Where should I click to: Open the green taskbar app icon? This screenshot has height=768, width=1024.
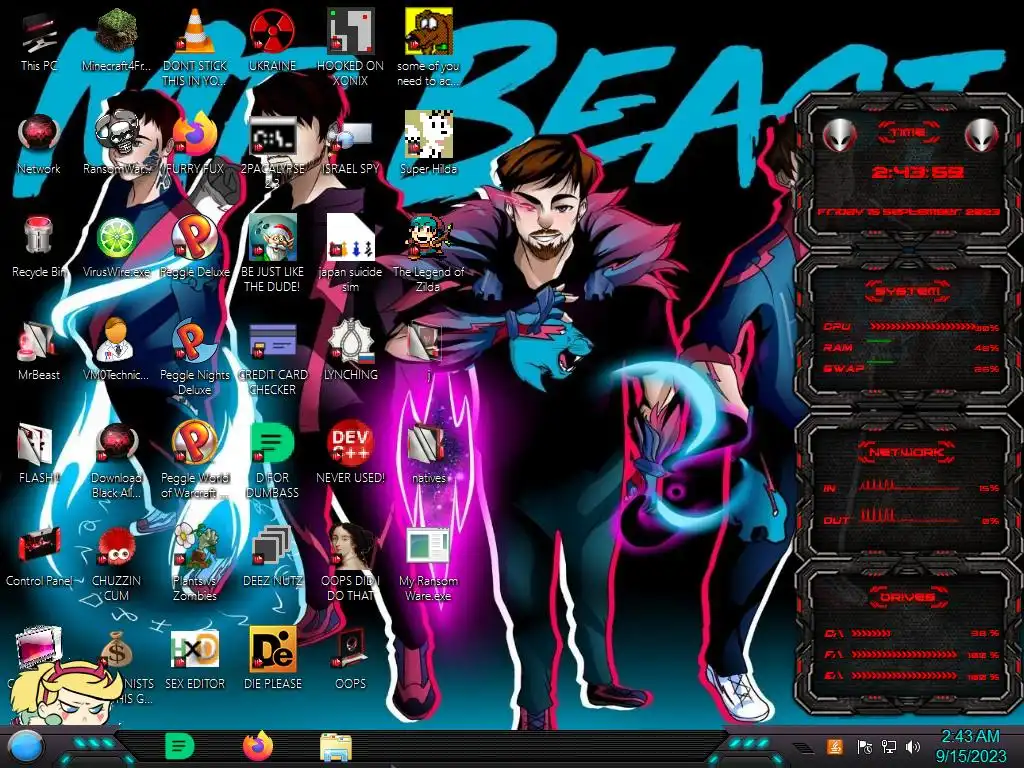pos(179,746)
